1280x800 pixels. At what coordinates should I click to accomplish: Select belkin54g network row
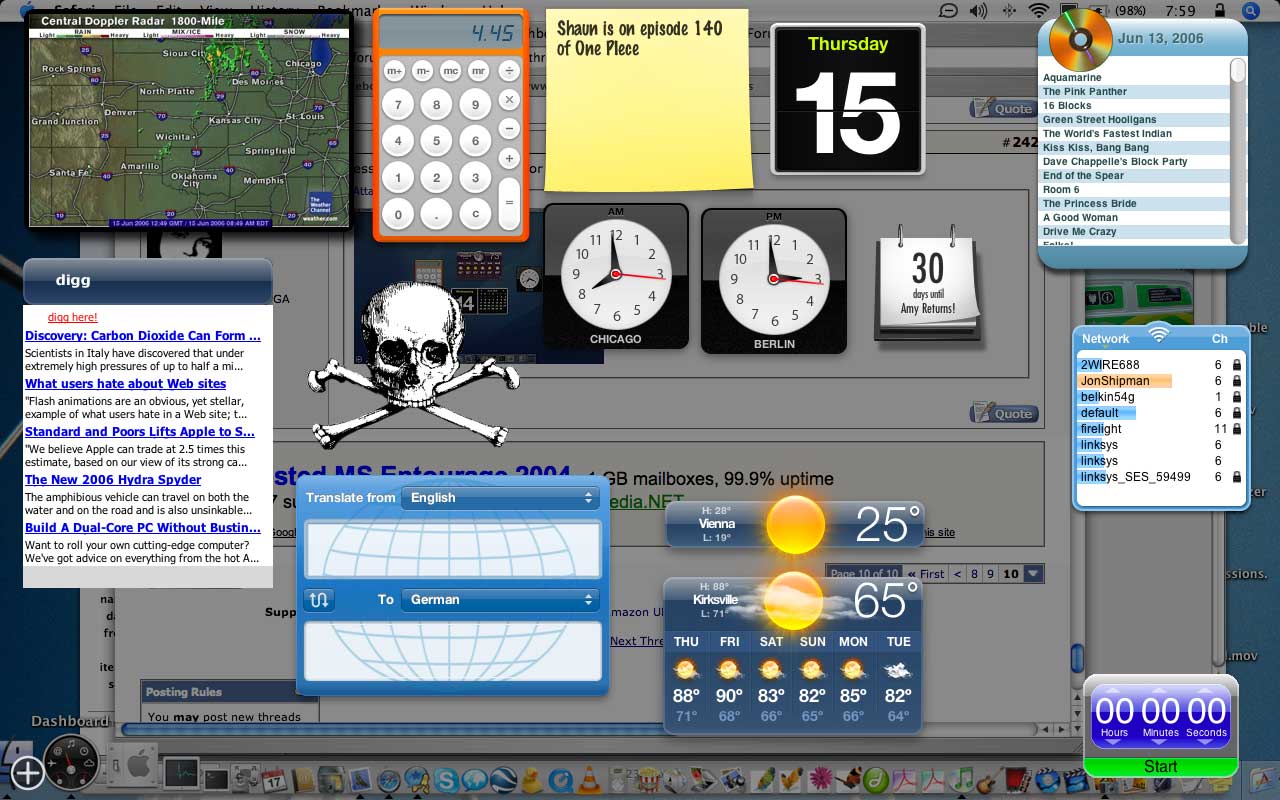click(x=1161, y=397)
